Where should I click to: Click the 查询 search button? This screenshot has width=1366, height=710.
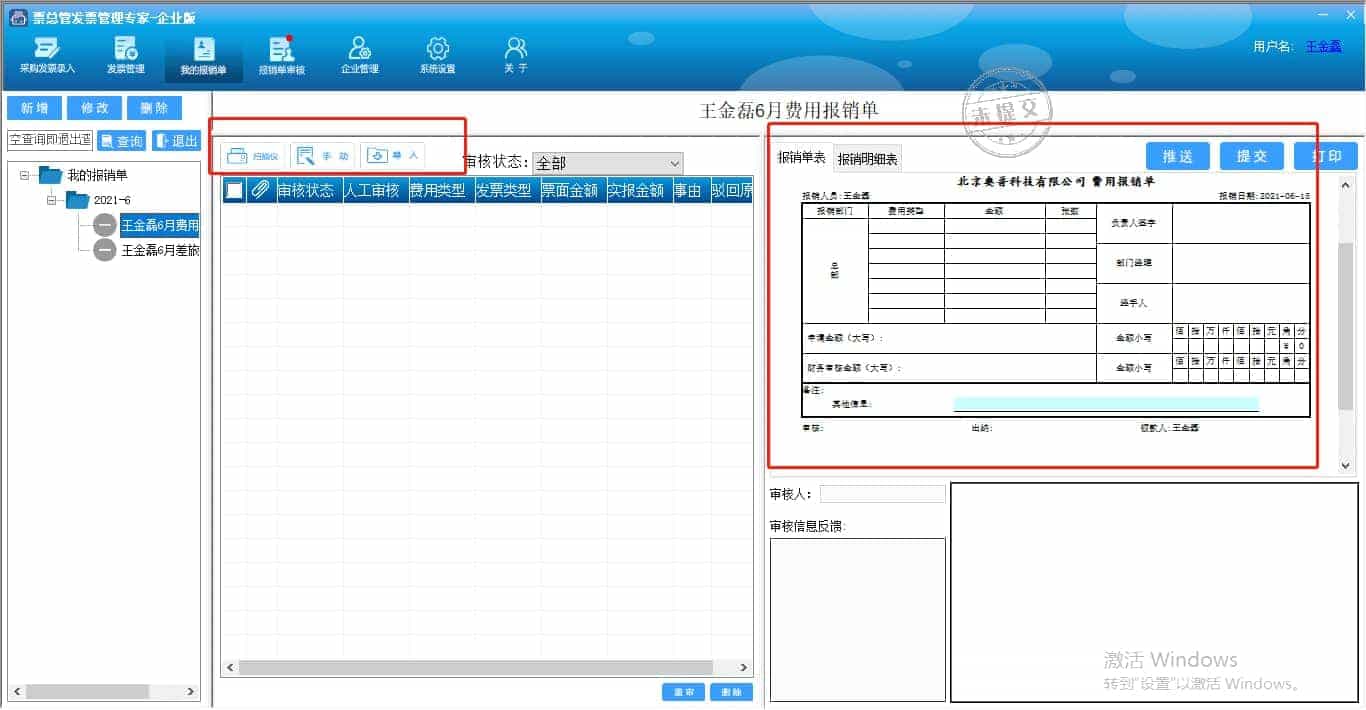point(121,141)
